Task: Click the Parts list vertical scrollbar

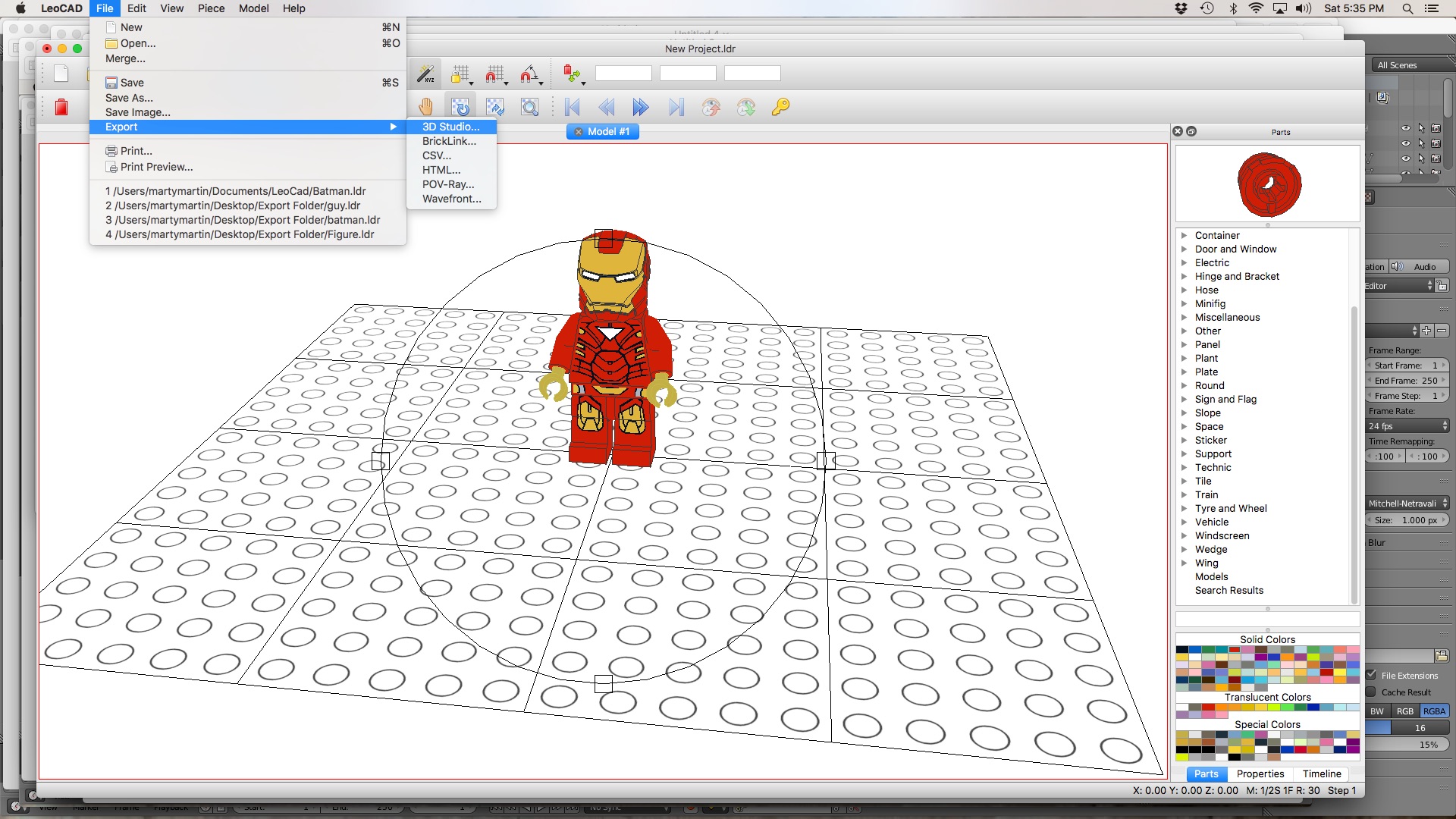Action: tap(1354, 453)
